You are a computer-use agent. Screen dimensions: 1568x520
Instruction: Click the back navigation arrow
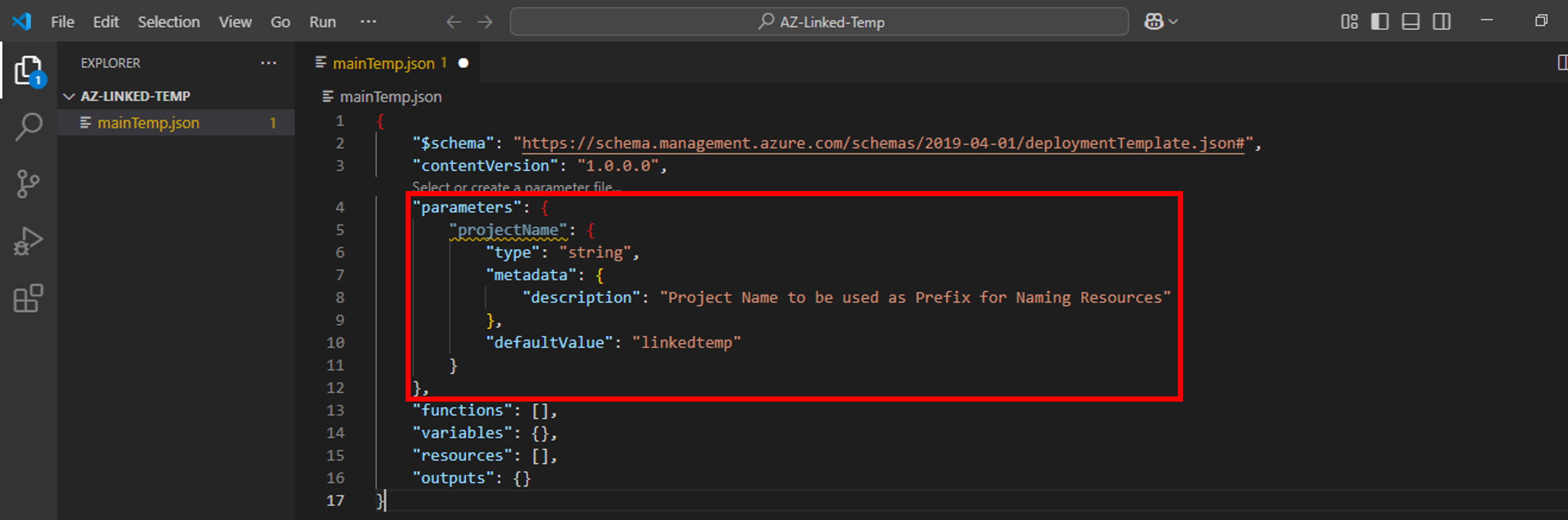click(x=454, y=21)
